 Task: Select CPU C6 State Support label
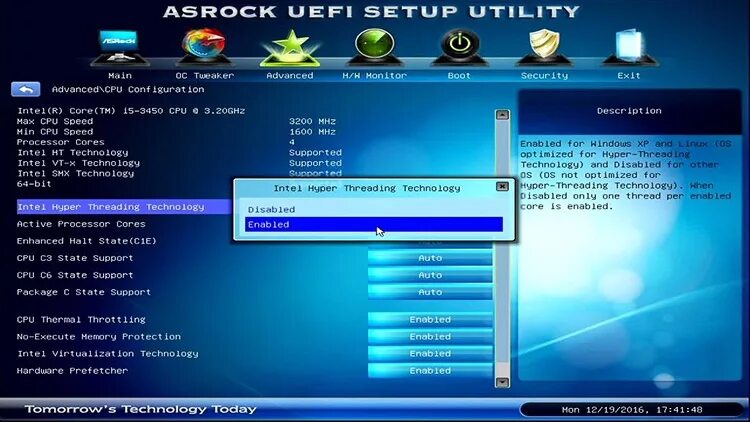(x=75, y=275)
